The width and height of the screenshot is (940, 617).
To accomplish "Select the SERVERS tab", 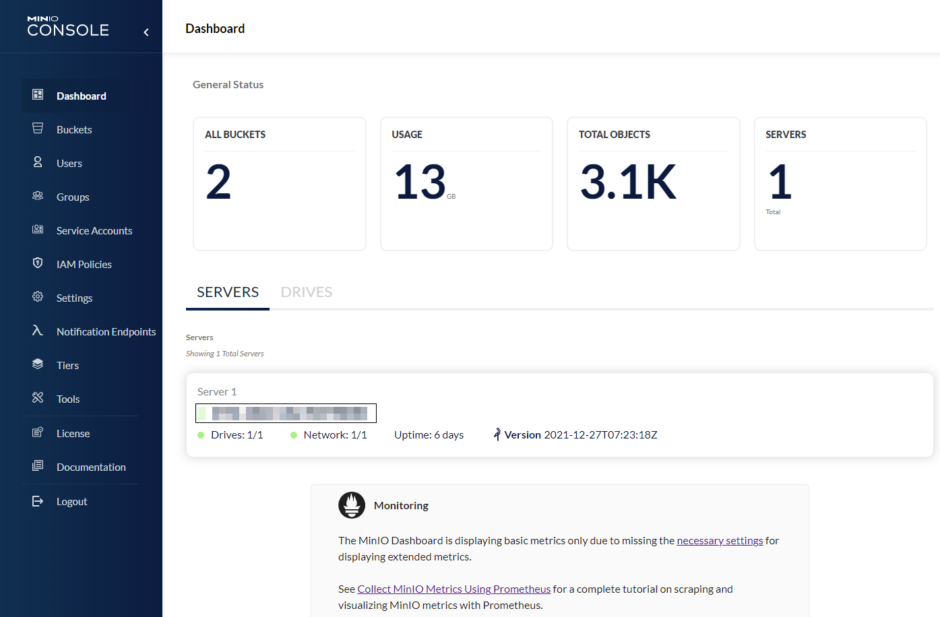I will pyautogui.click(x=227, y=292).
